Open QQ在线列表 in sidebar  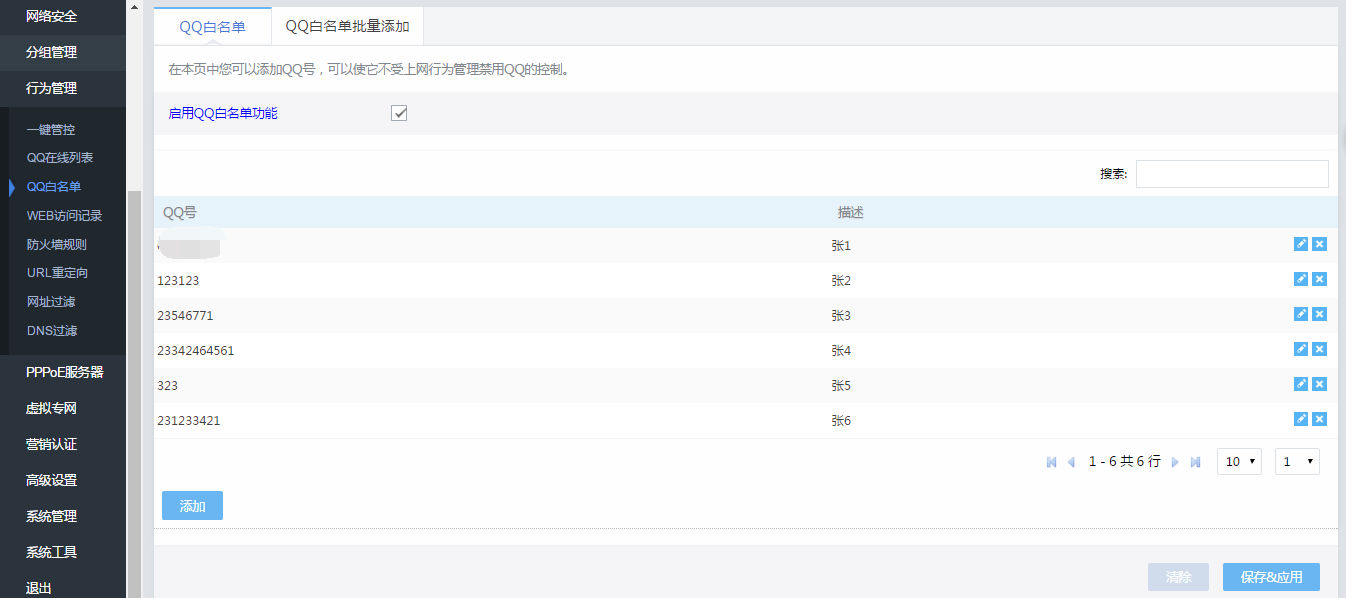pyautogui.click(x=60, y=158)
